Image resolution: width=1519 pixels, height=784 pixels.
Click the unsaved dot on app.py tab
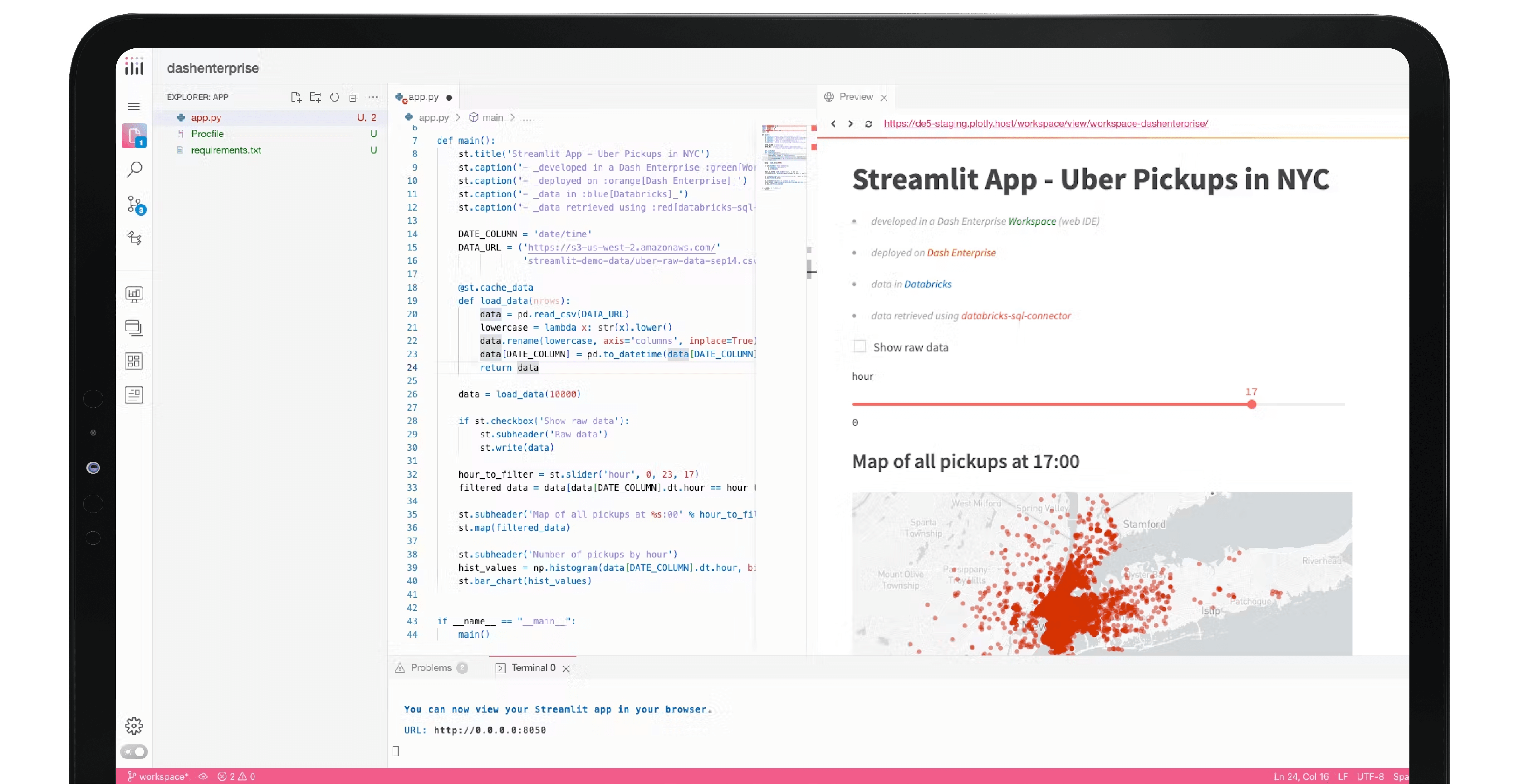click(x=449, y=98)
